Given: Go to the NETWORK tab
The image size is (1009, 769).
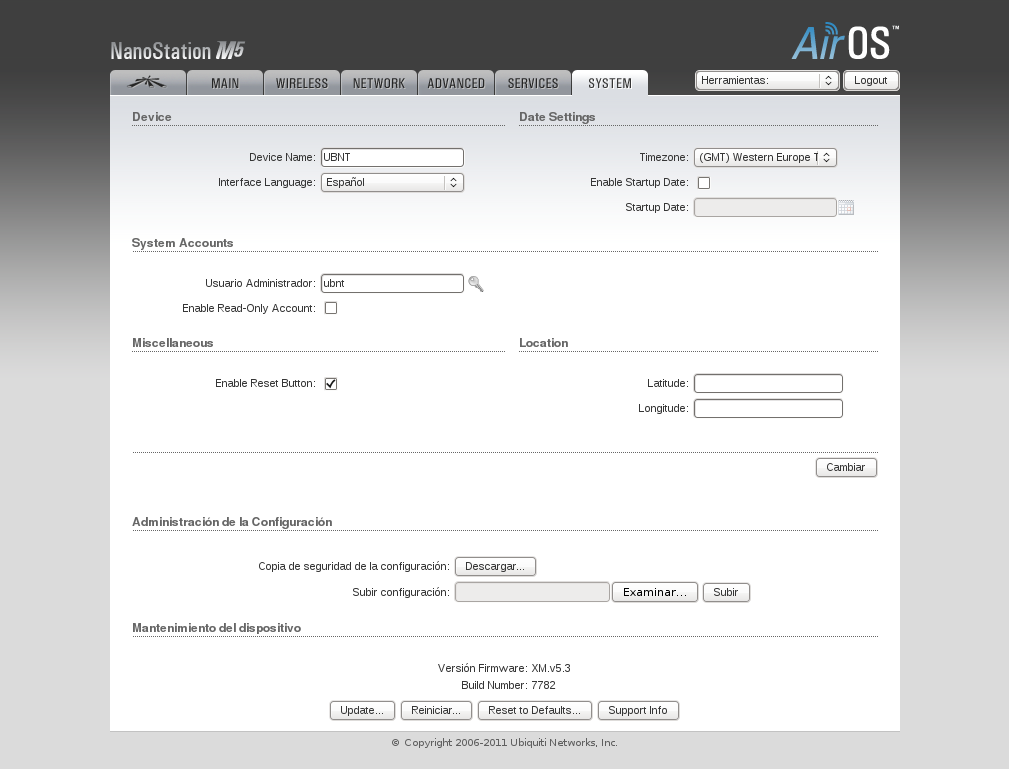Looking at the screenshot, I should [379, 83].
